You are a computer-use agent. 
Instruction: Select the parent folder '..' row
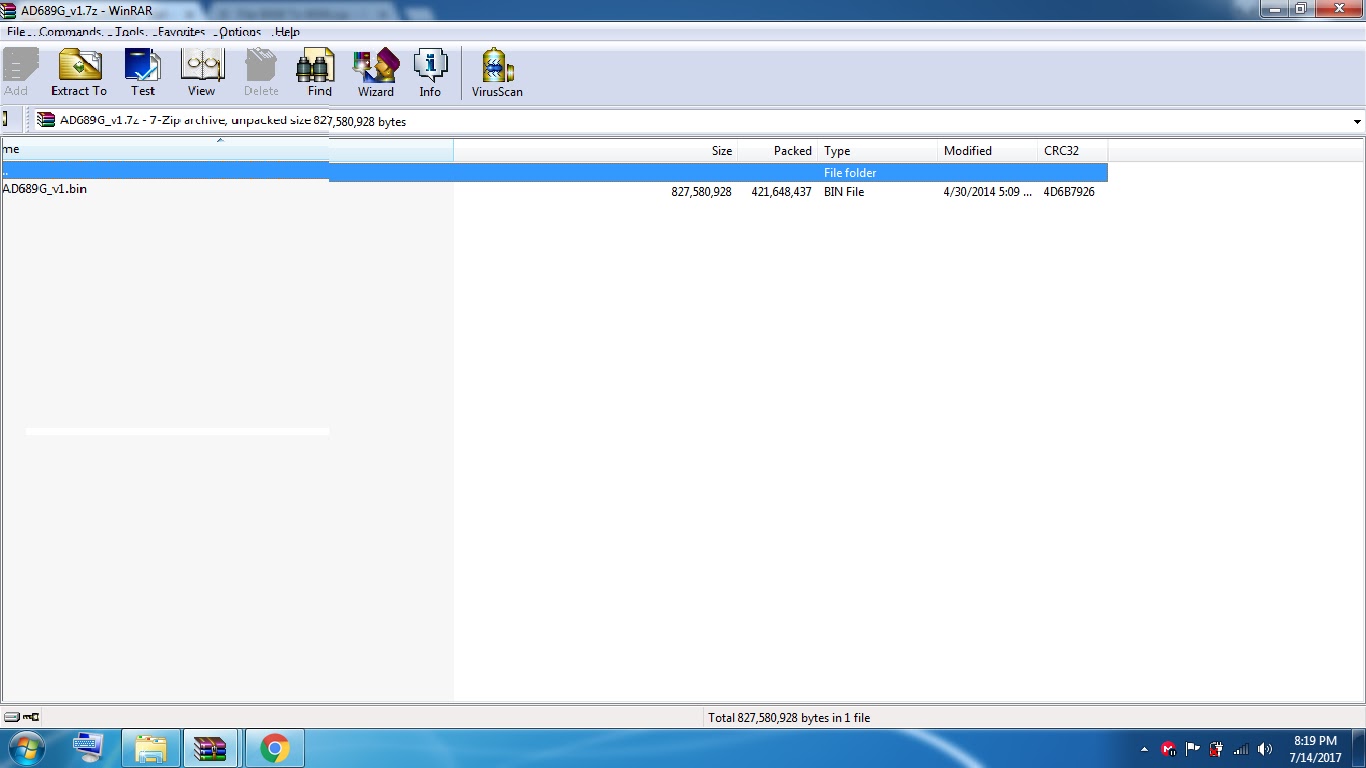click(554, 172)
